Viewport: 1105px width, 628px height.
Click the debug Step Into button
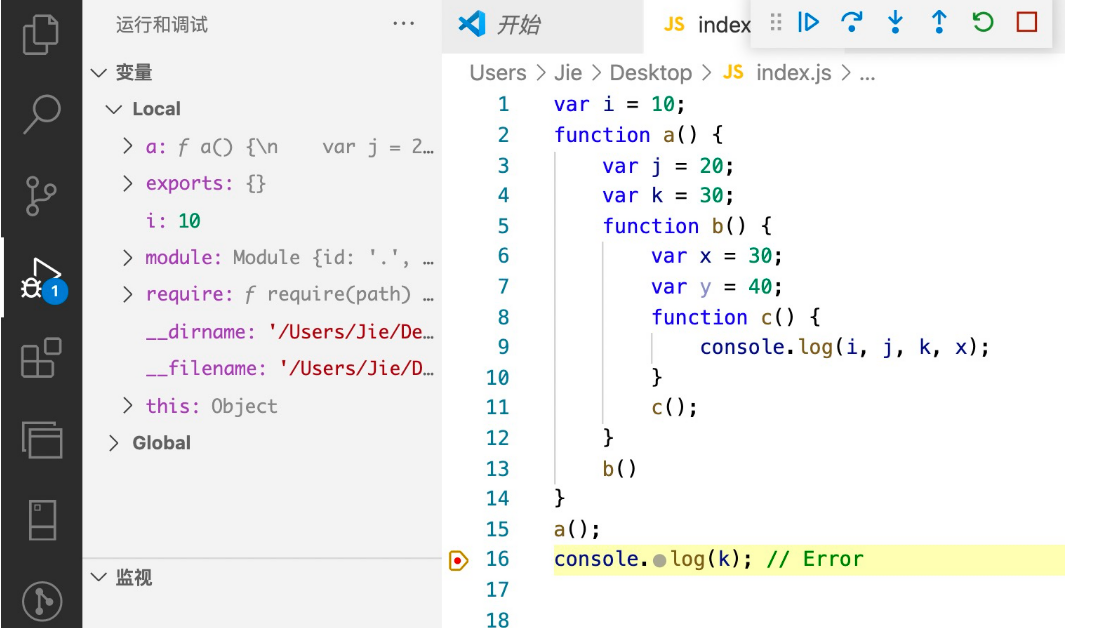pos(895,23)
